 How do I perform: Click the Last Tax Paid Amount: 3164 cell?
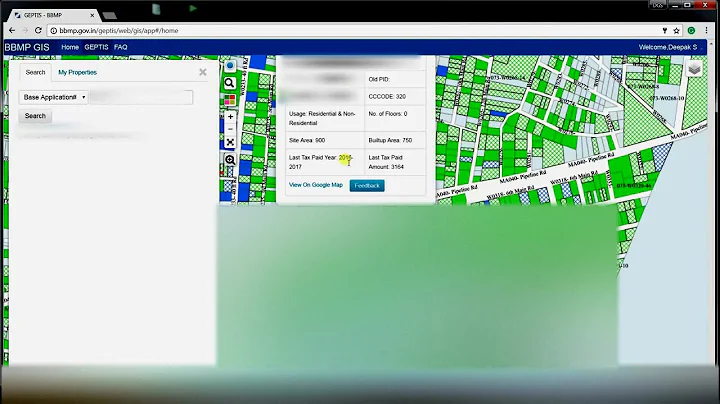(x=395, y=162)
